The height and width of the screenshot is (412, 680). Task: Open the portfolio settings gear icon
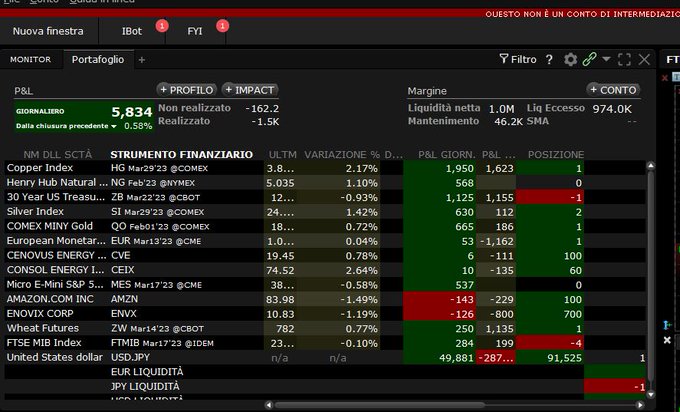point(570,59)
